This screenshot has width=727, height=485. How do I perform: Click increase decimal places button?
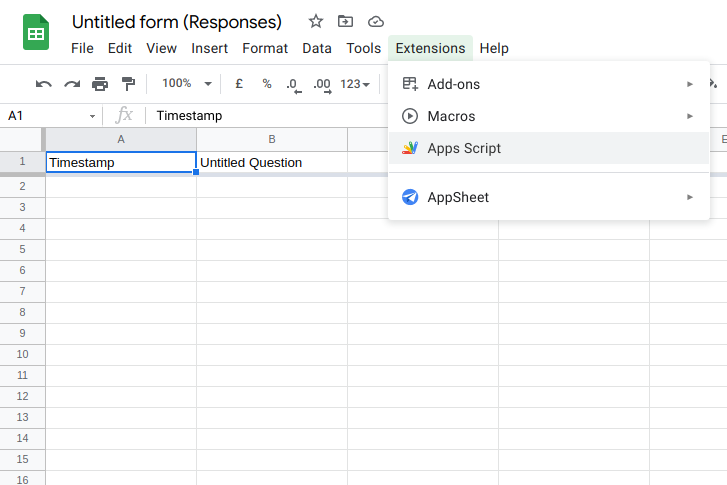point(321,85)
